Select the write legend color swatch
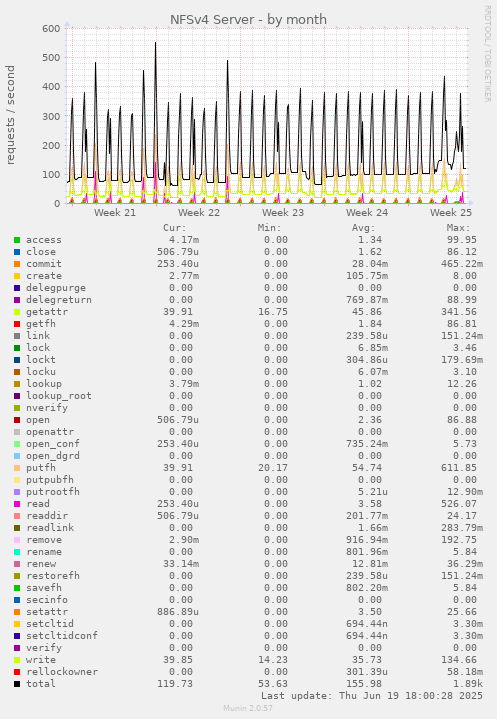497x719 pixels. (x=17, y=660)
